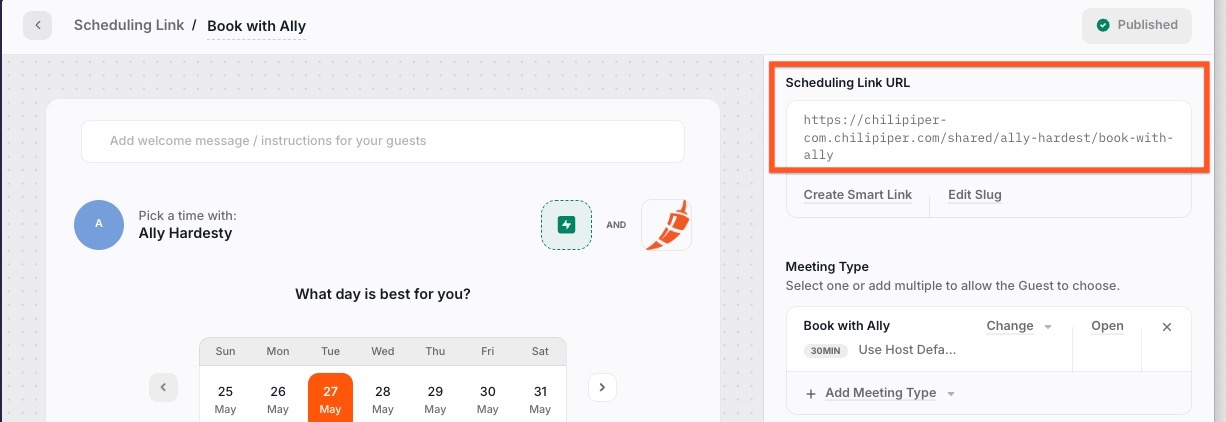Click the back arrow button

coord(38,25)
